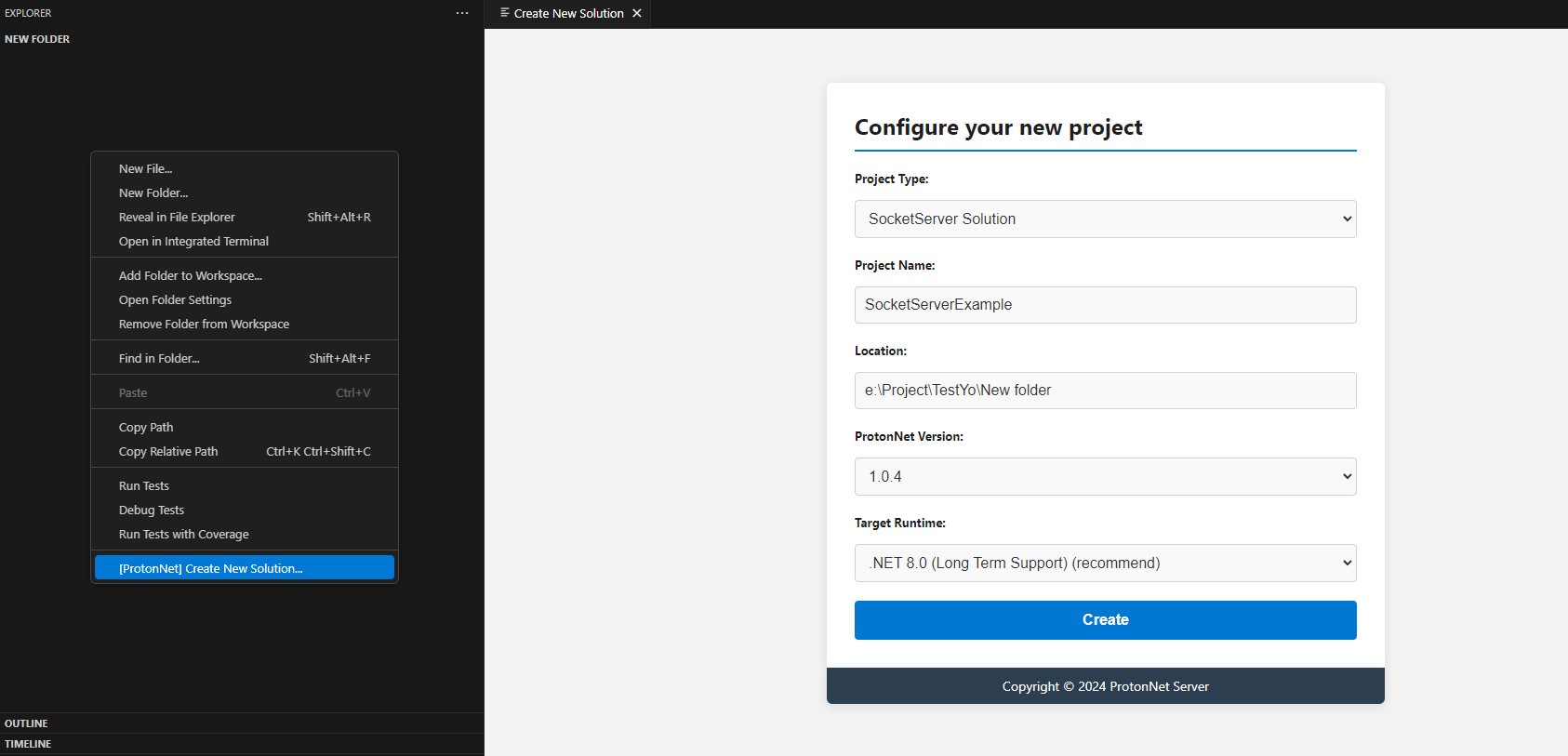Choose Debug Tests menu item
Image resolution: width=1568 pixels, height=756 pixels.
245,510
